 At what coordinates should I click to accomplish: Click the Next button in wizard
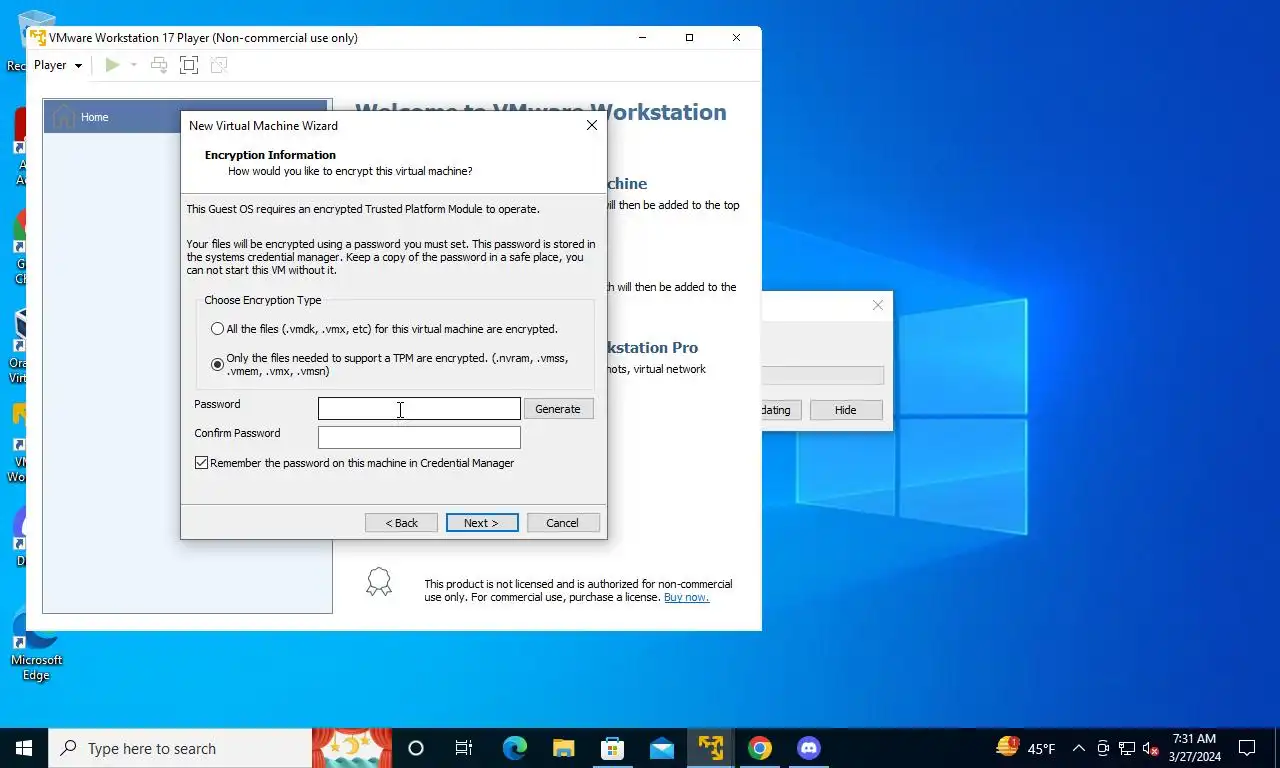[x=481, y=522]
